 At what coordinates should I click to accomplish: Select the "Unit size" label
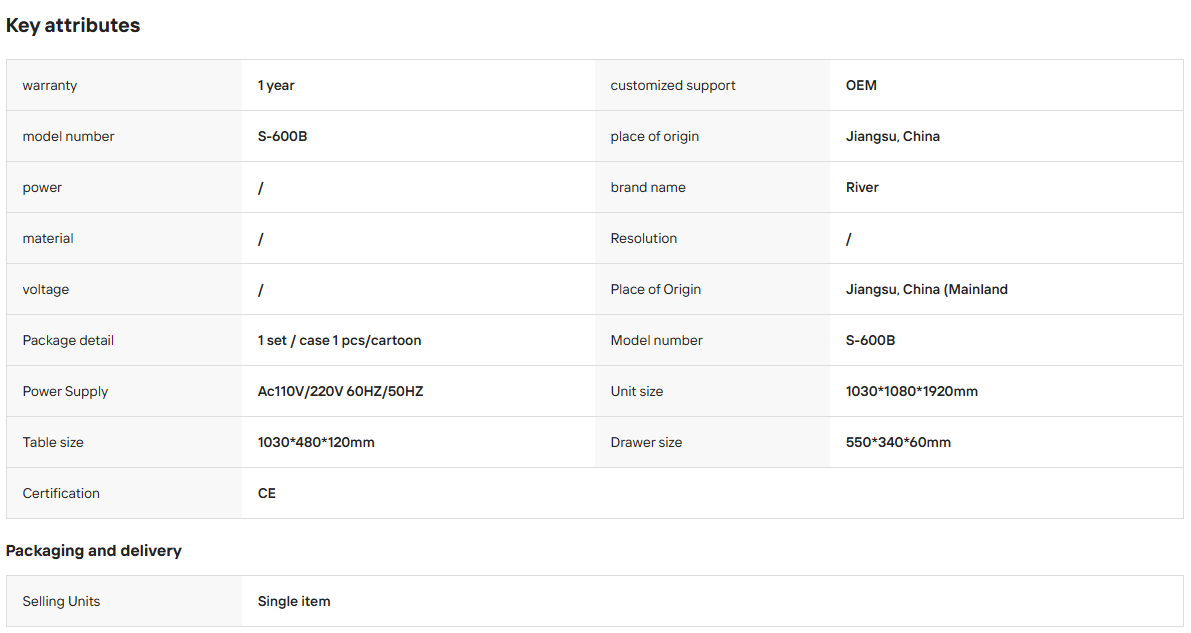[637, 391]
